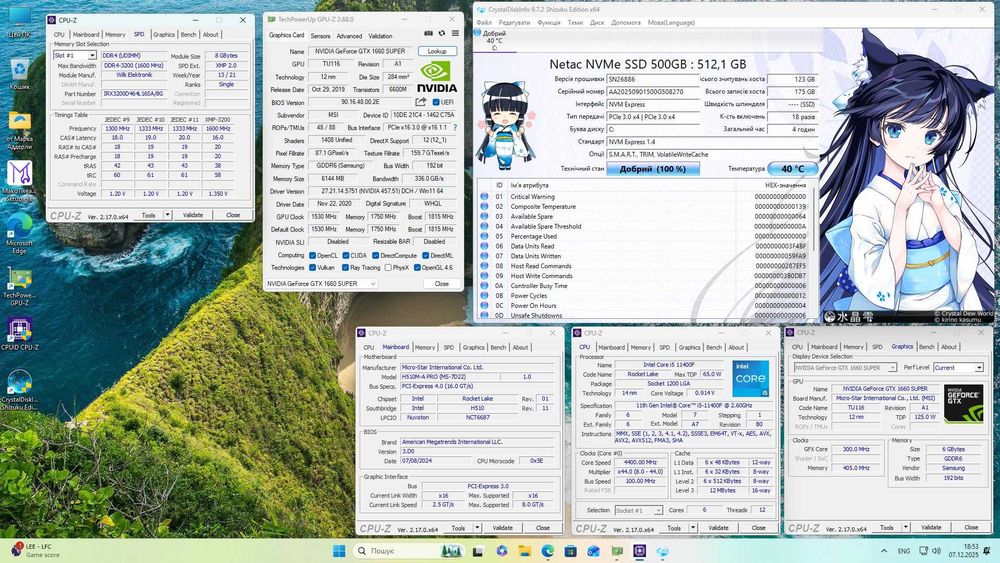Click 40 °C temperature box
This screenshot has width=1000, height=563.
point(793,169)
